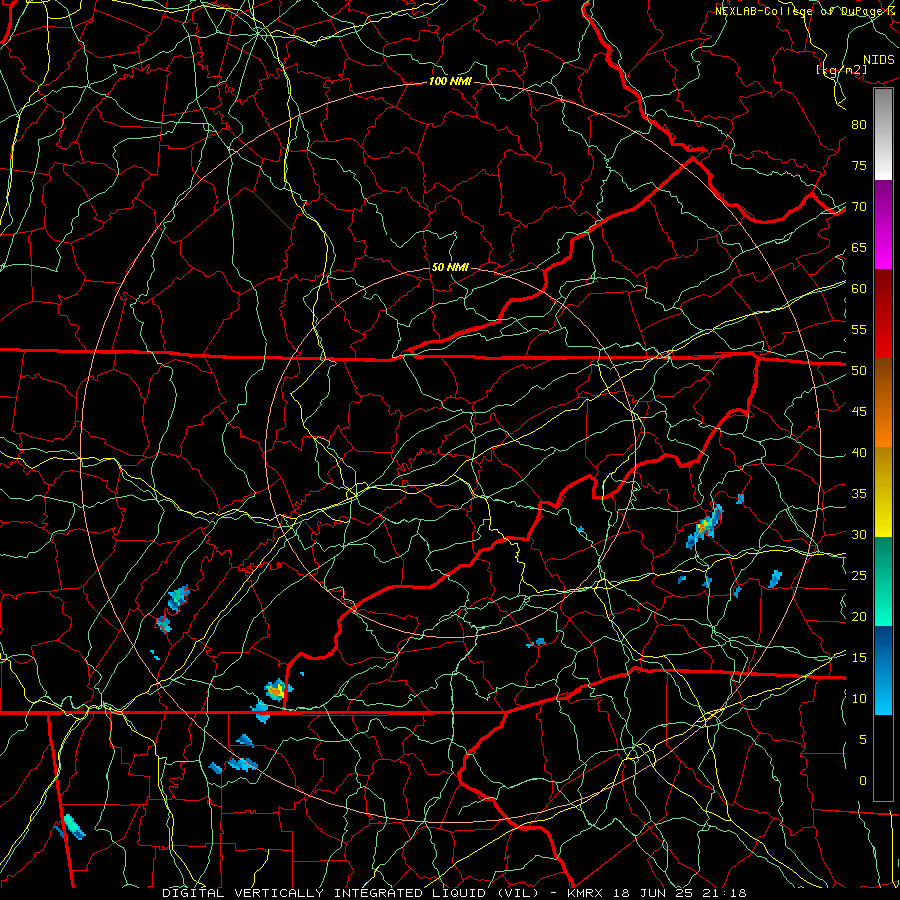Click the scale value 20
Viewport: 900px width, 900px height.
click(x=859, y=616)
